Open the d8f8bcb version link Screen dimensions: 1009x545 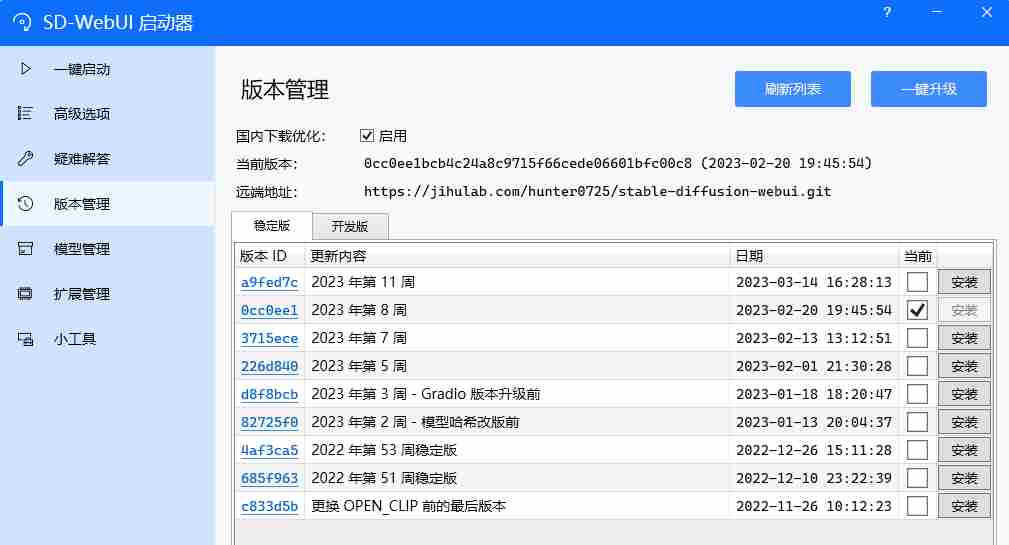click(269, 394)
